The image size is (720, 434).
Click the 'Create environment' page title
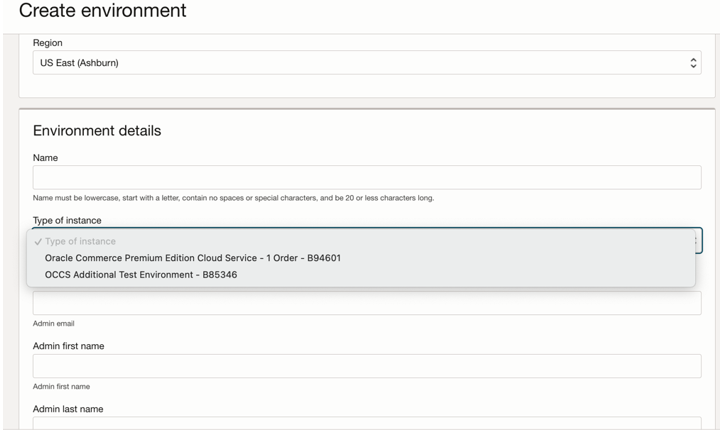point(102,11)
